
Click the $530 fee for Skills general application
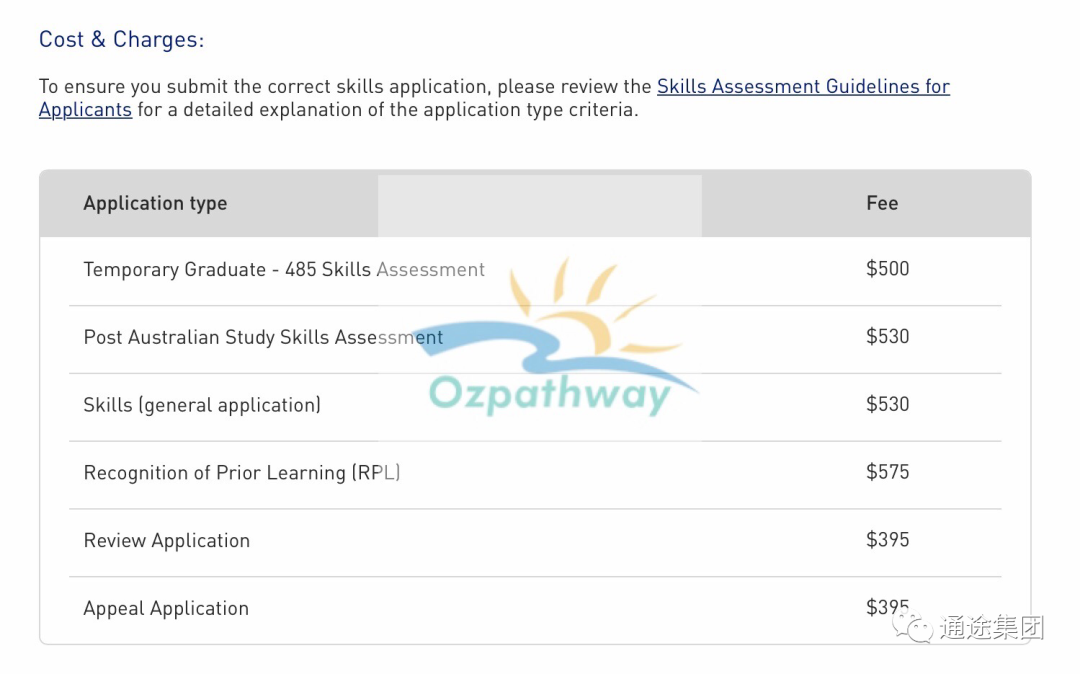887,404
